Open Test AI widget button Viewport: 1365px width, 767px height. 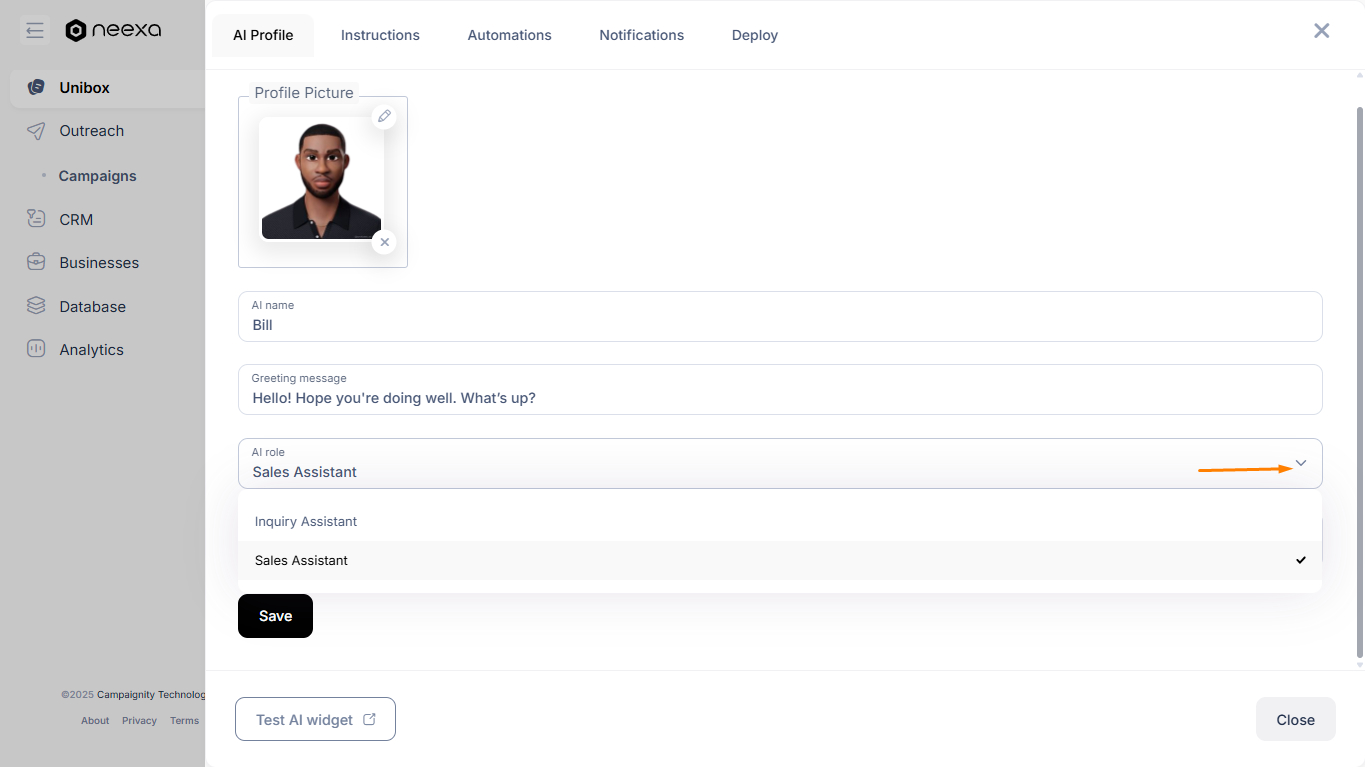pyautogui.click(x=315, y=719)
